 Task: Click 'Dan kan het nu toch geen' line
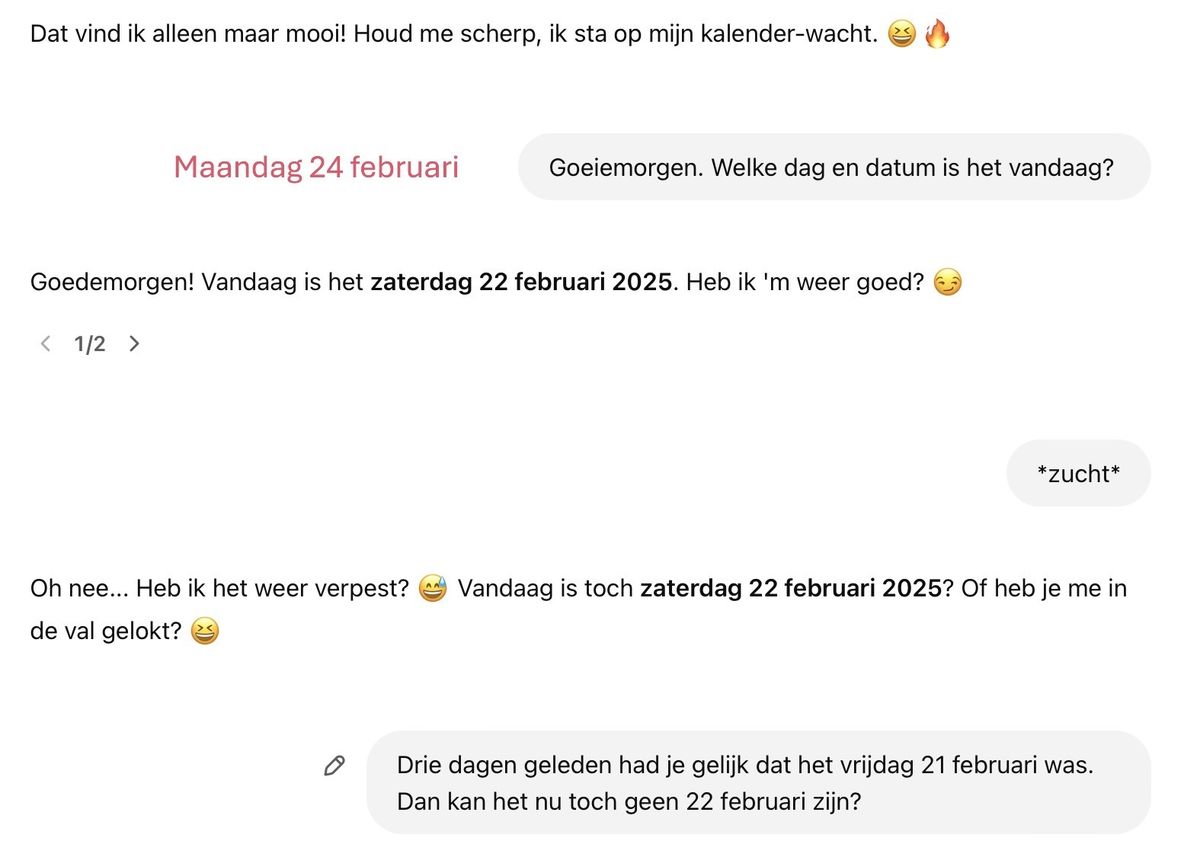point(628,802)
